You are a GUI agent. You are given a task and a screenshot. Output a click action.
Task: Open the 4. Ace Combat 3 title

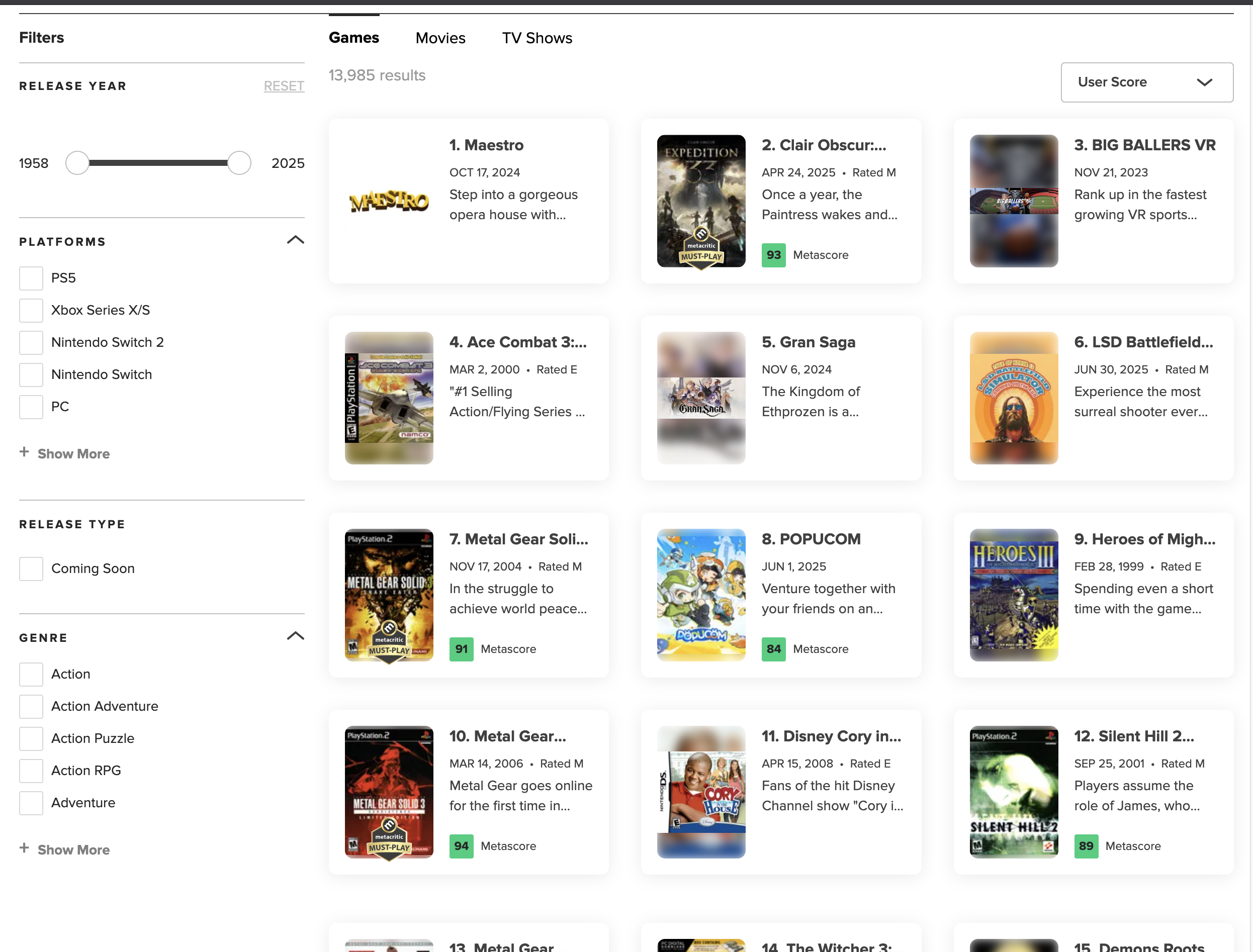[x=518, y=342]
